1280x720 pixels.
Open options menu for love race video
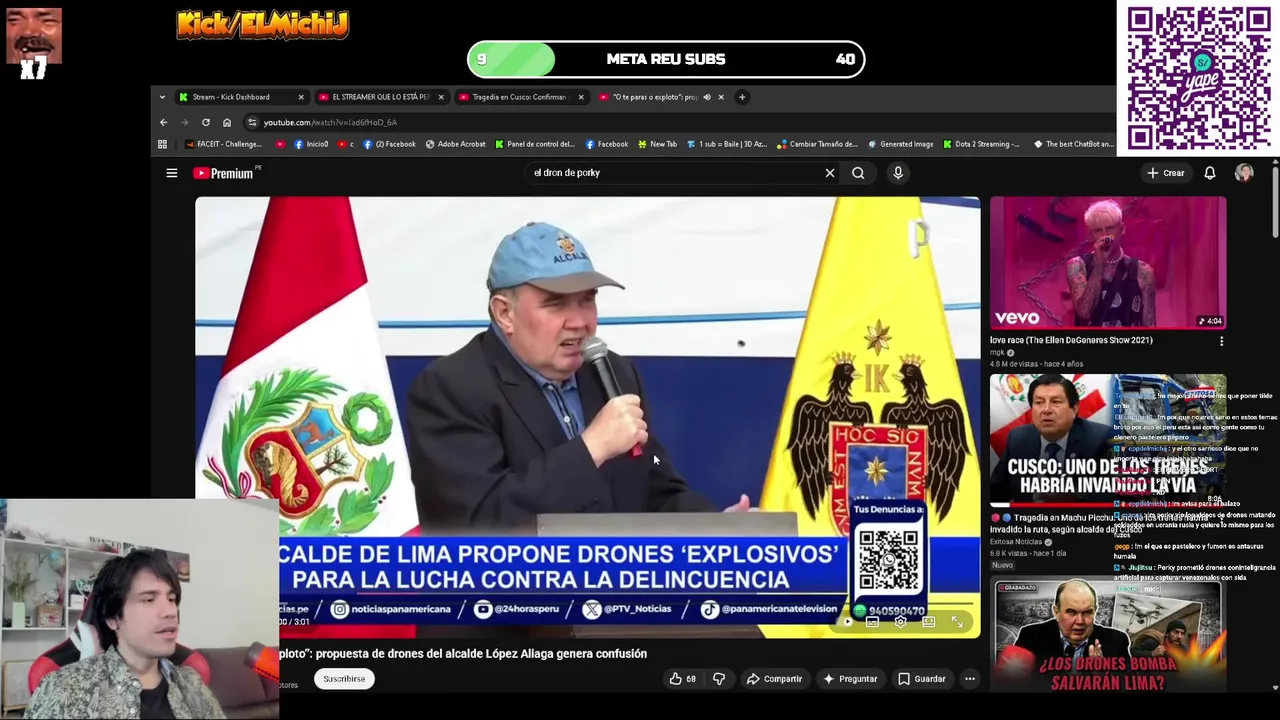(x=1221, y=341)
